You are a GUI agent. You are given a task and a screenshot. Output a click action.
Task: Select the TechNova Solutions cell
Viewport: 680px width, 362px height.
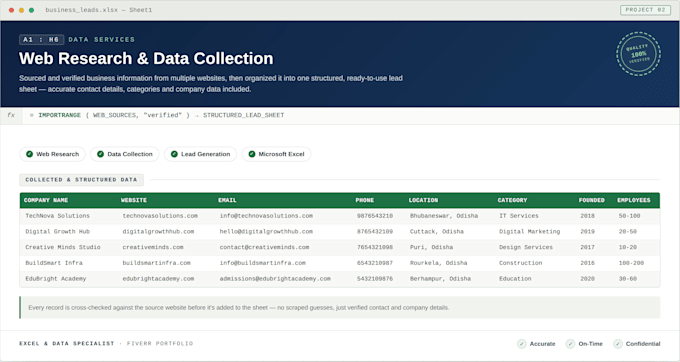coord(58,216)
